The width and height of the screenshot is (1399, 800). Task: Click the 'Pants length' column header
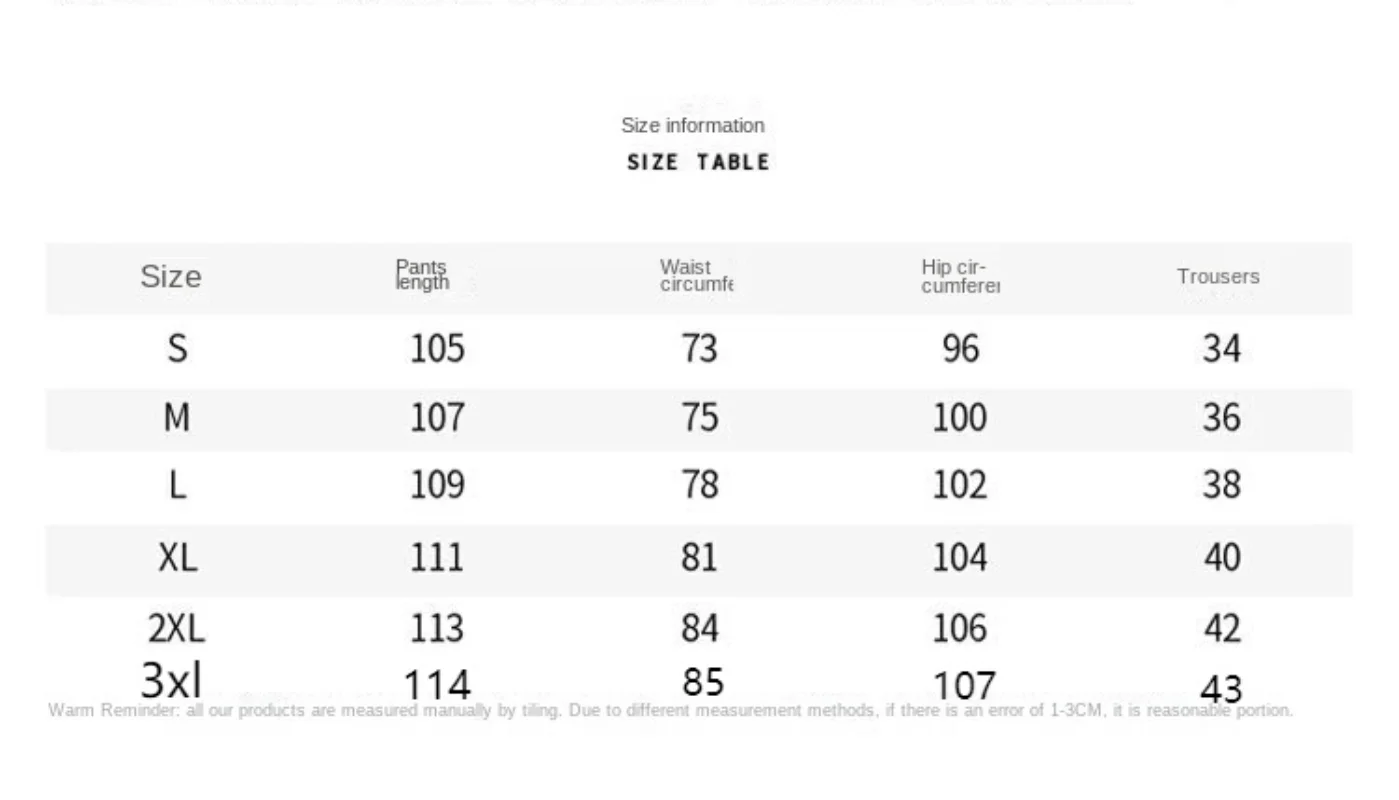(422, 275)
